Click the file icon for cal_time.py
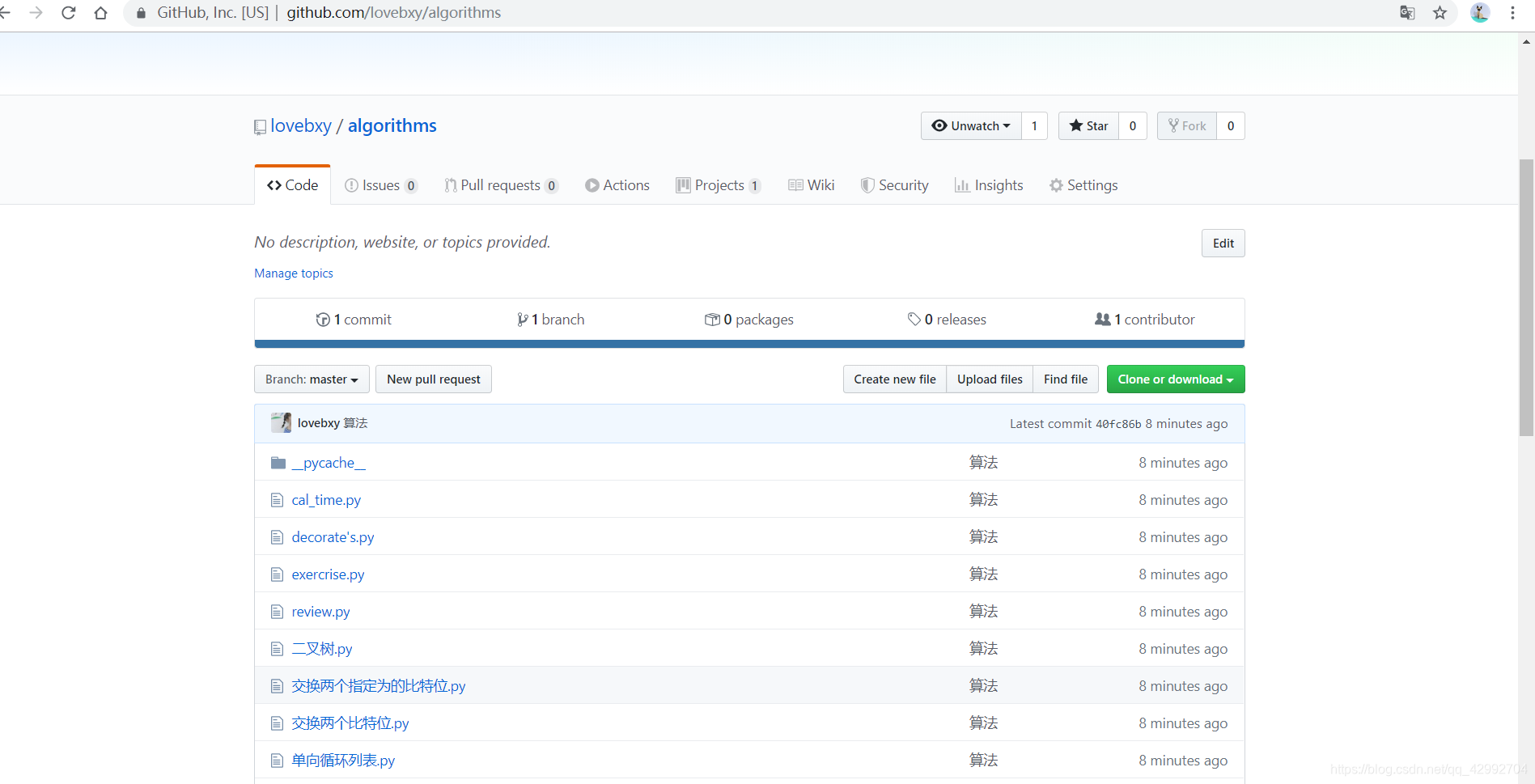 click(277, 500)
